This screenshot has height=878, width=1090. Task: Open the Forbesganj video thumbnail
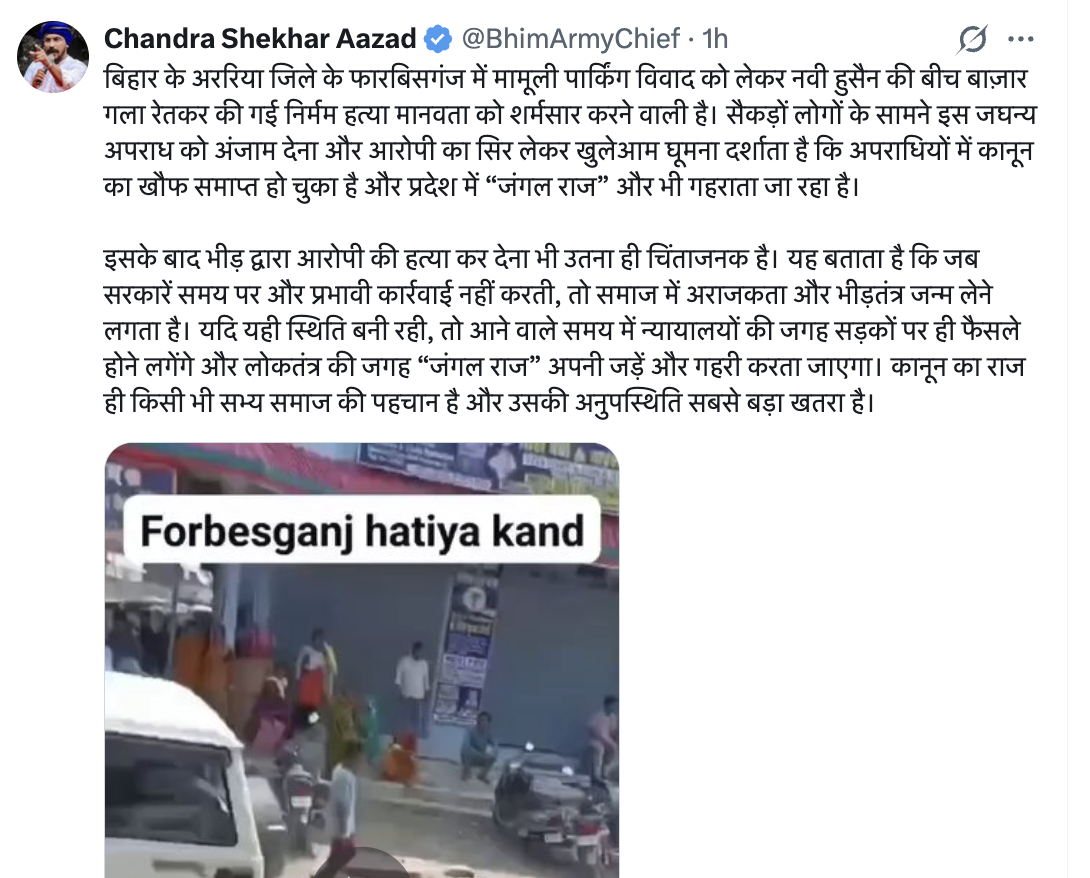coord(361,660)
